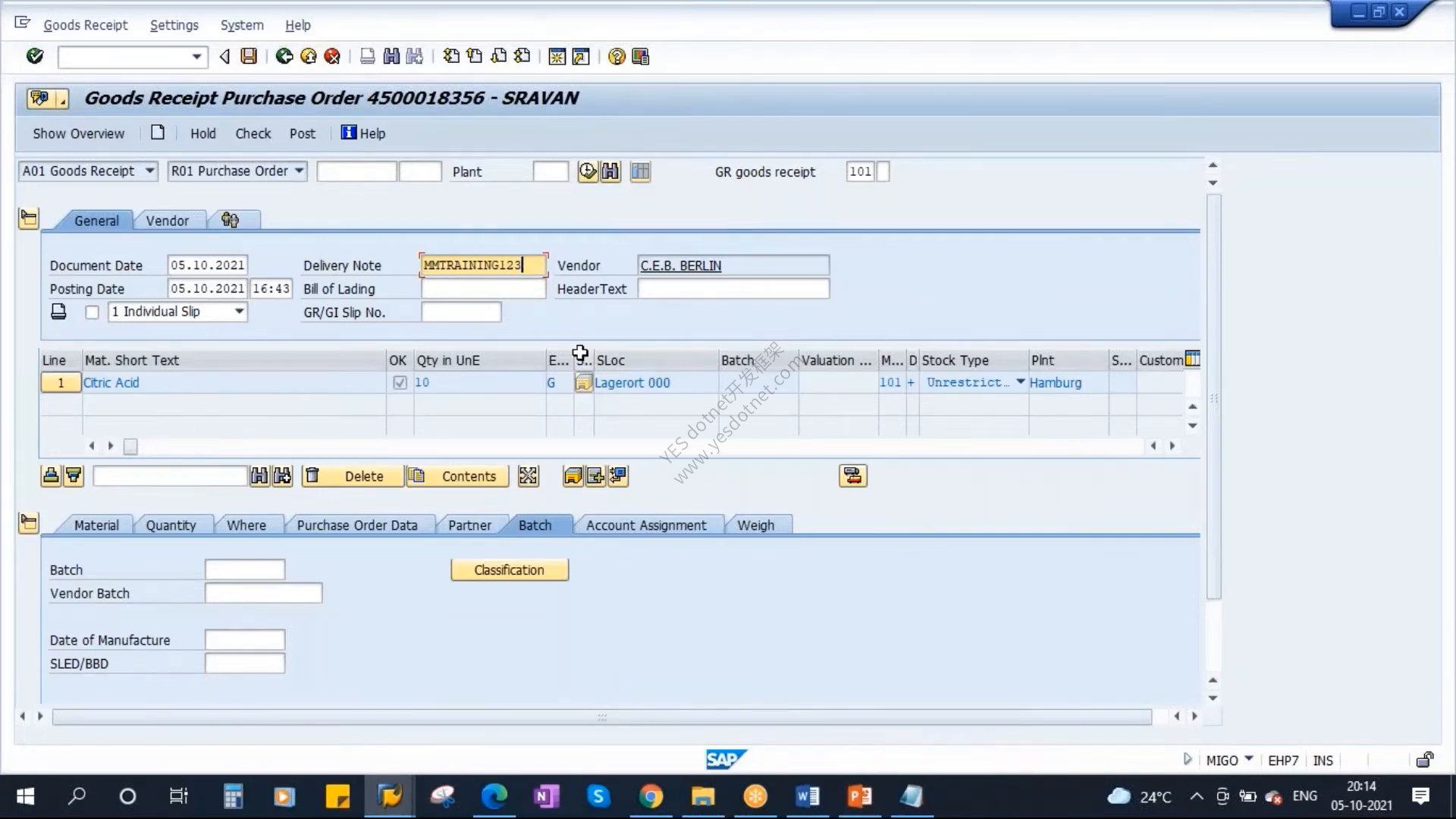Select line 1 row selector
The image size is (1456, 819).
[x=61, y=383]
